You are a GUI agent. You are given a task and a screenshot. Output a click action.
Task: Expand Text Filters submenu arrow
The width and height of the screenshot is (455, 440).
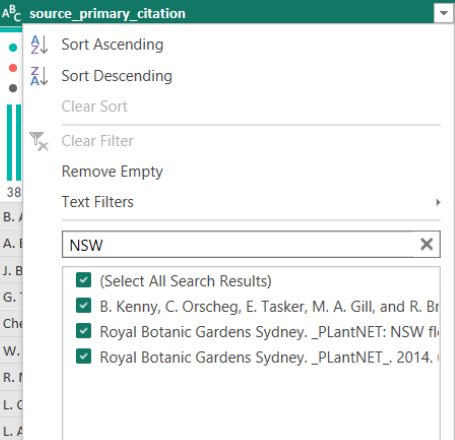click(x=438, y=202)
